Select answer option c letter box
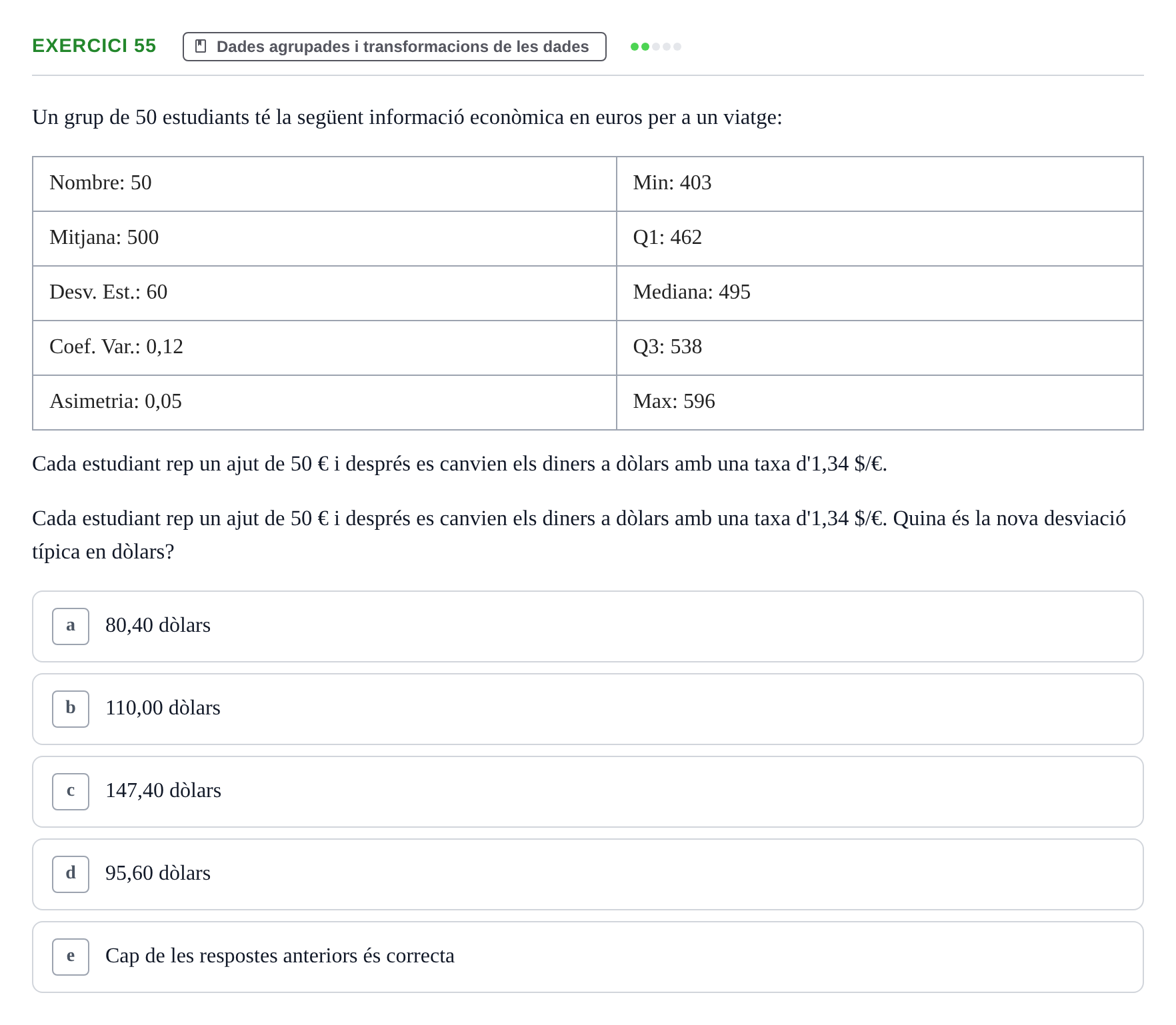 point(71,792)
